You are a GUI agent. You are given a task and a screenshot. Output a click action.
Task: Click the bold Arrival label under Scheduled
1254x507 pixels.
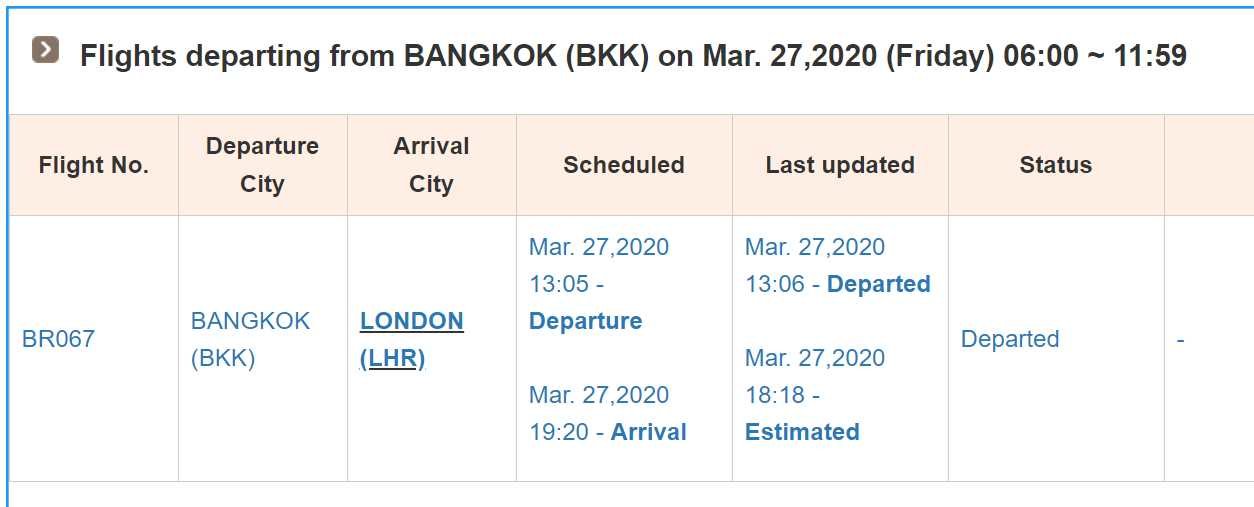(x=648, y=432)
